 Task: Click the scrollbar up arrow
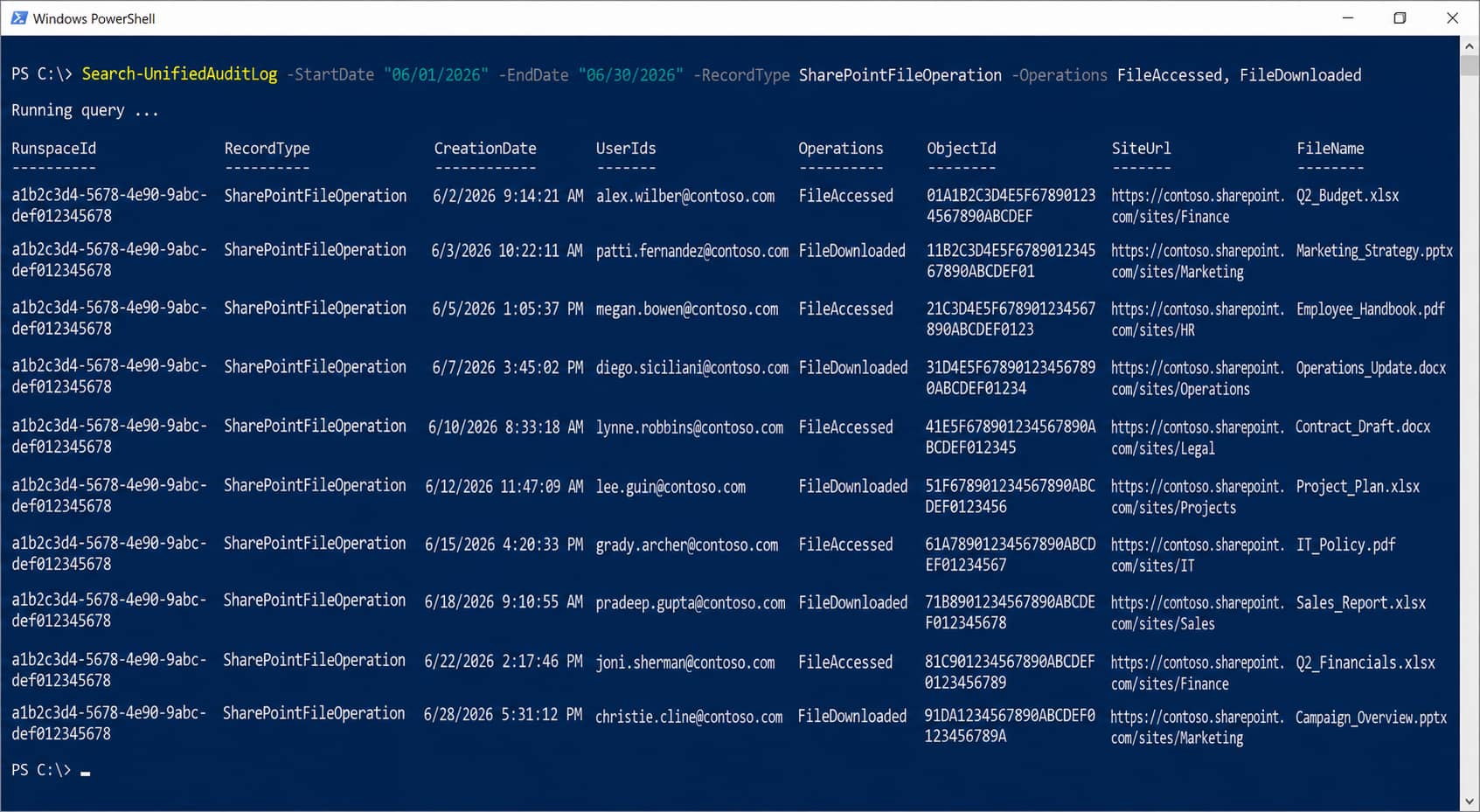click(x=1469, y=45)
